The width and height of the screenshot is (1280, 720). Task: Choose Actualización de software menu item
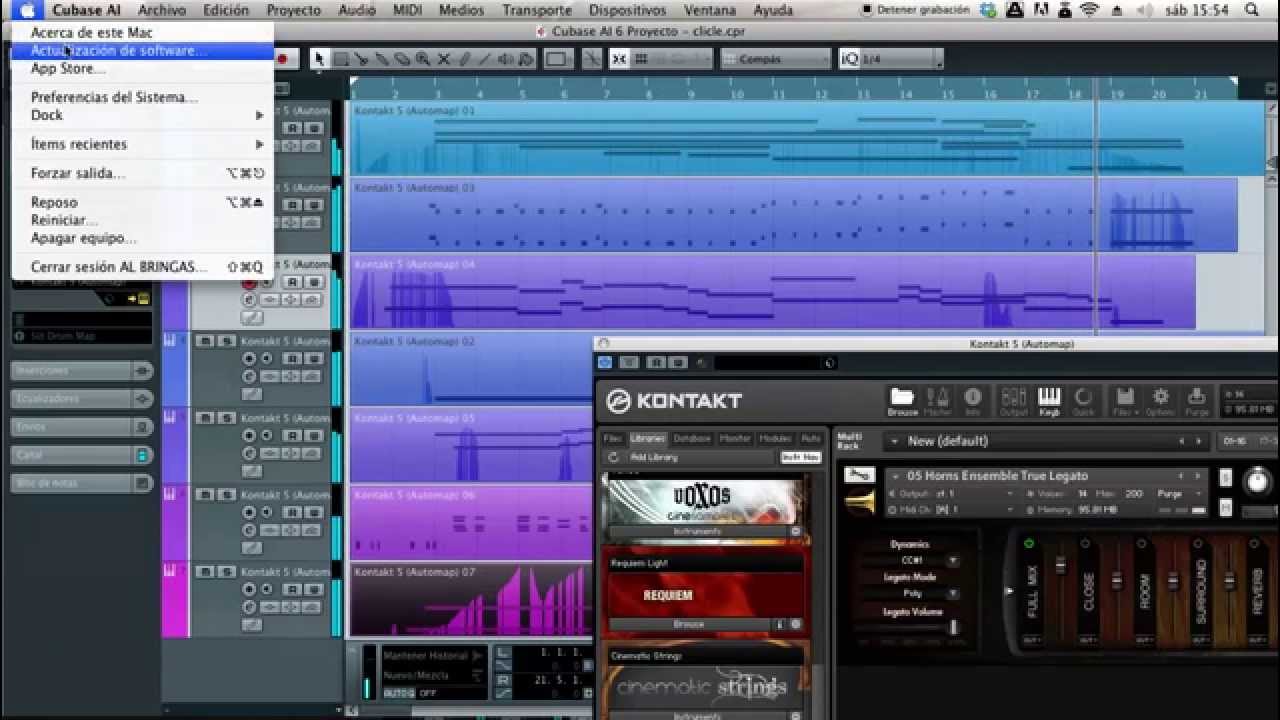[x=142, y=50]
